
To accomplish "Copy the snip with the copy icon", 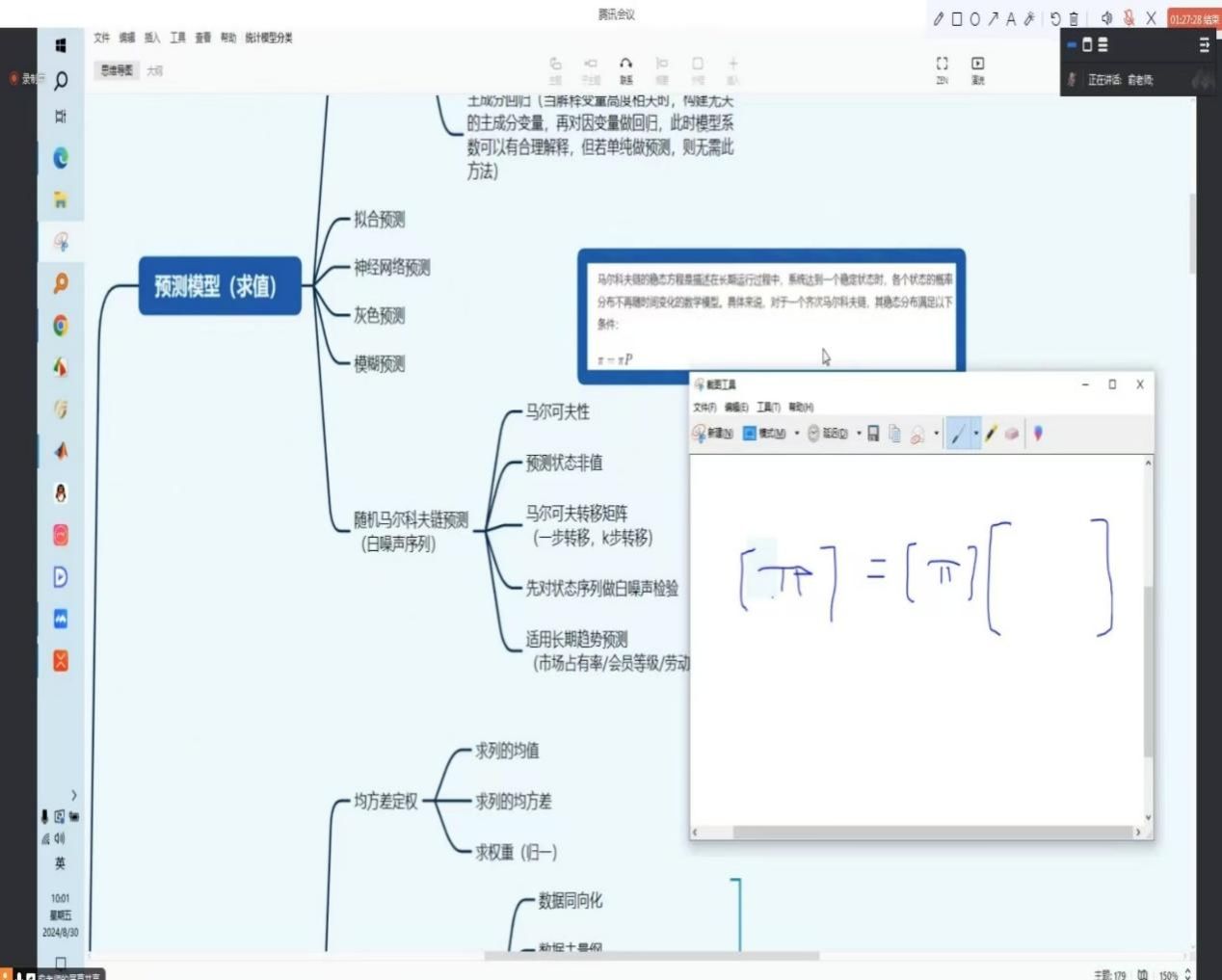I will pos(894,434).
